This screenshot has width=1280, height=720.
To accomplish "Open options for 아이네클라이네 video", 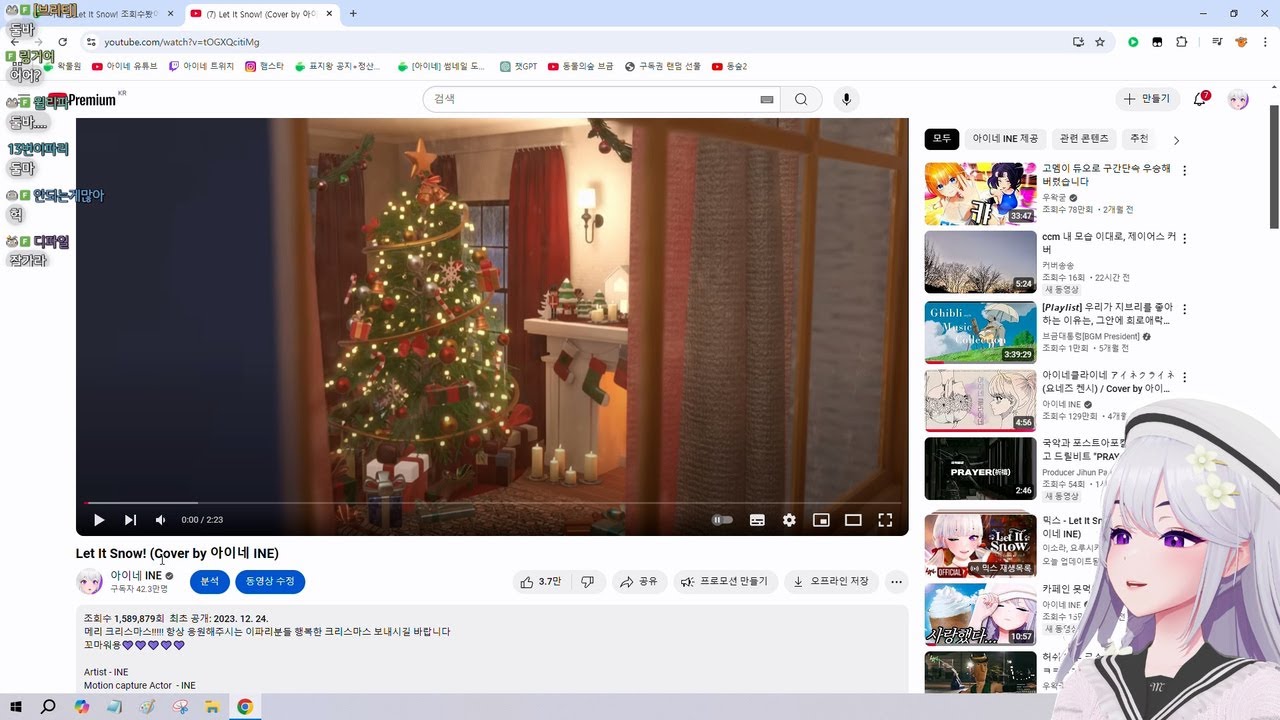I will [1185, 379].
